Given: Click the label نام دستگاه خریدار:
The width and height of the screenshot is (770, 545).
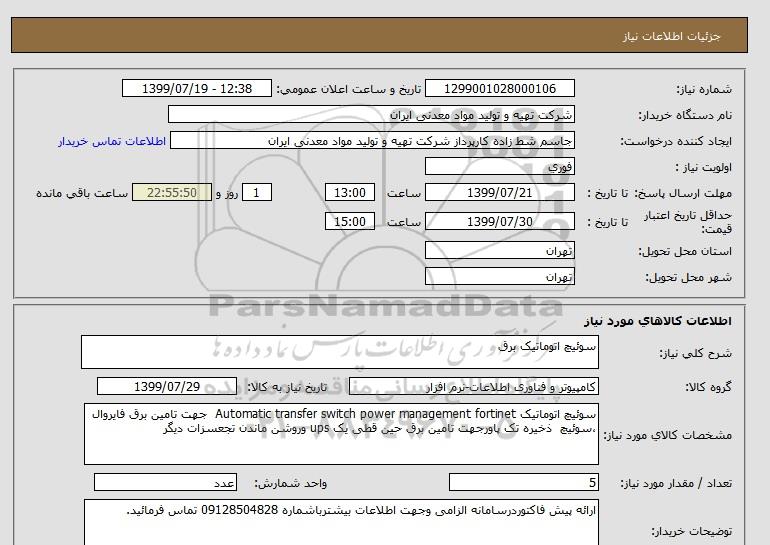Looking at the screenshot, I should coord(685,115).
